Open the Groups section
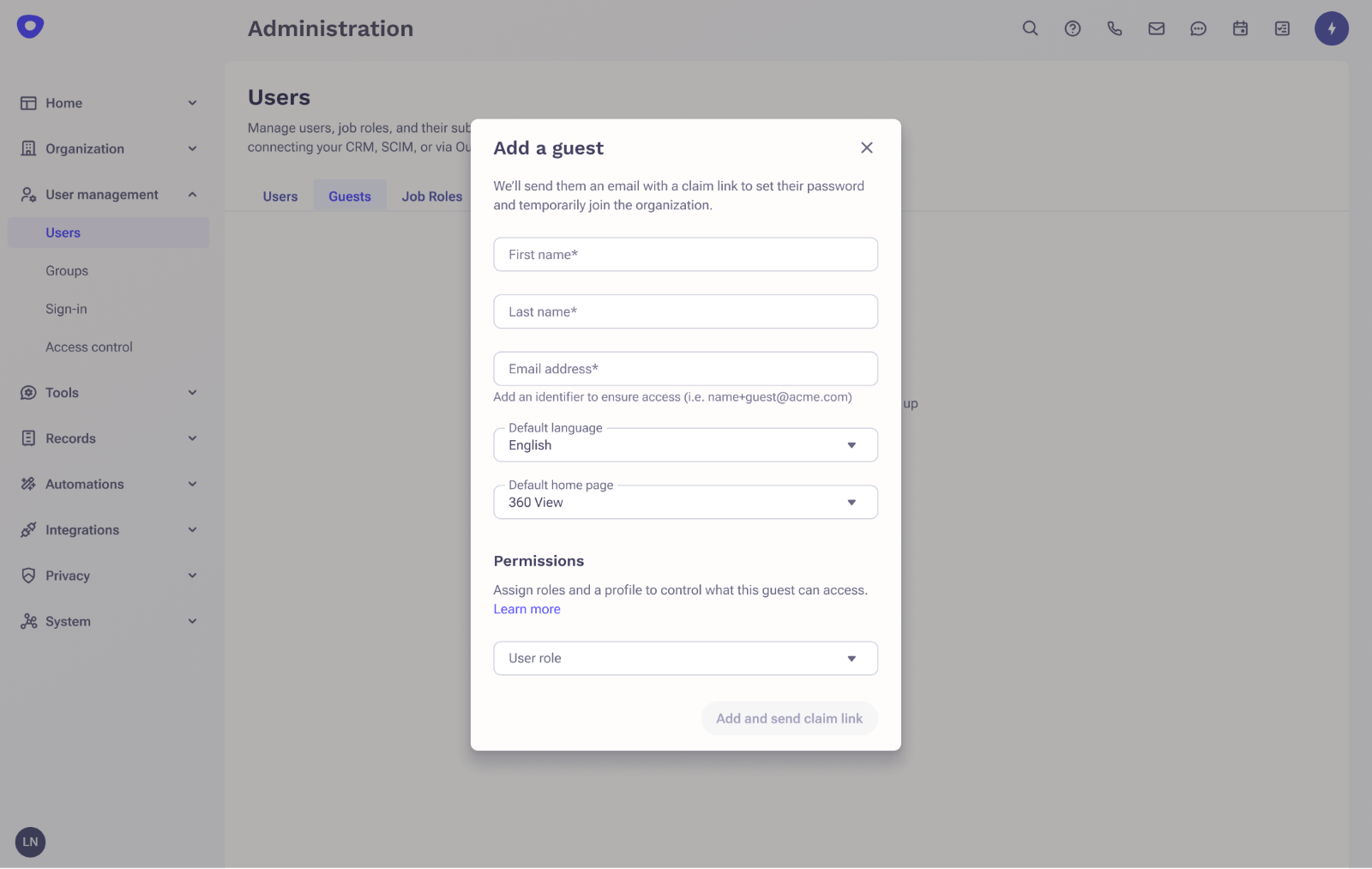The width and height of the screenshot is (1372, 869). pos(66,270)
